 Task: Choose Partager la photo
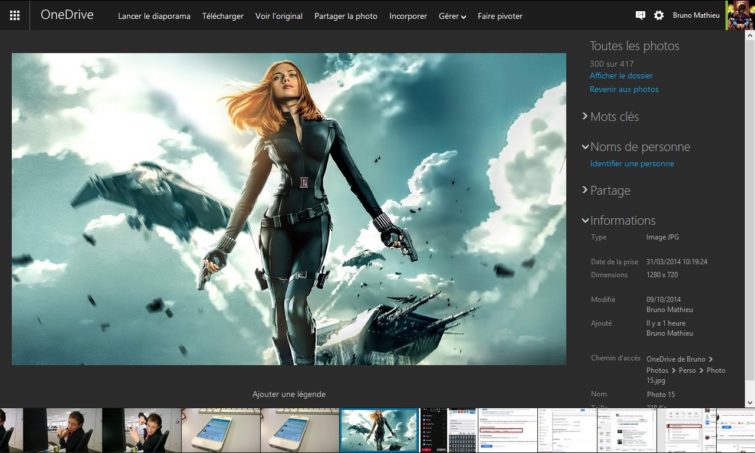[x=346, y=16]
